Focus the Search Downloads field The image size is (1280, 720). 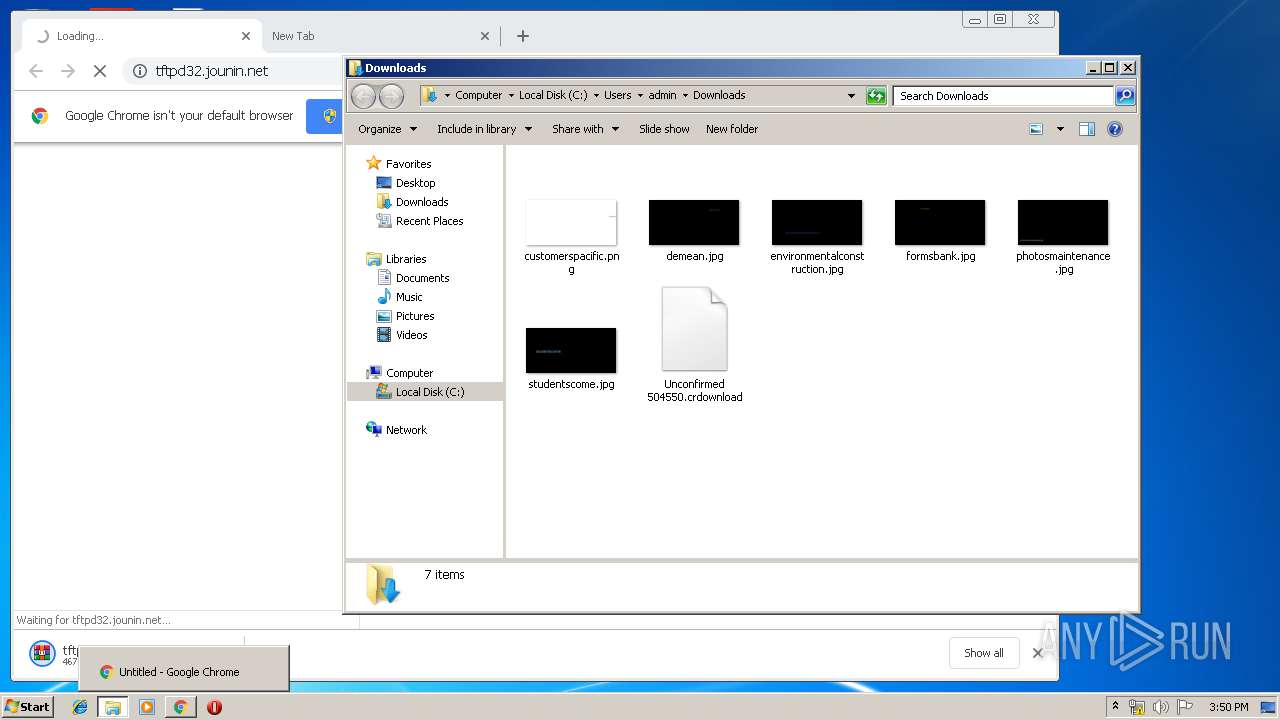(1003, 96)
